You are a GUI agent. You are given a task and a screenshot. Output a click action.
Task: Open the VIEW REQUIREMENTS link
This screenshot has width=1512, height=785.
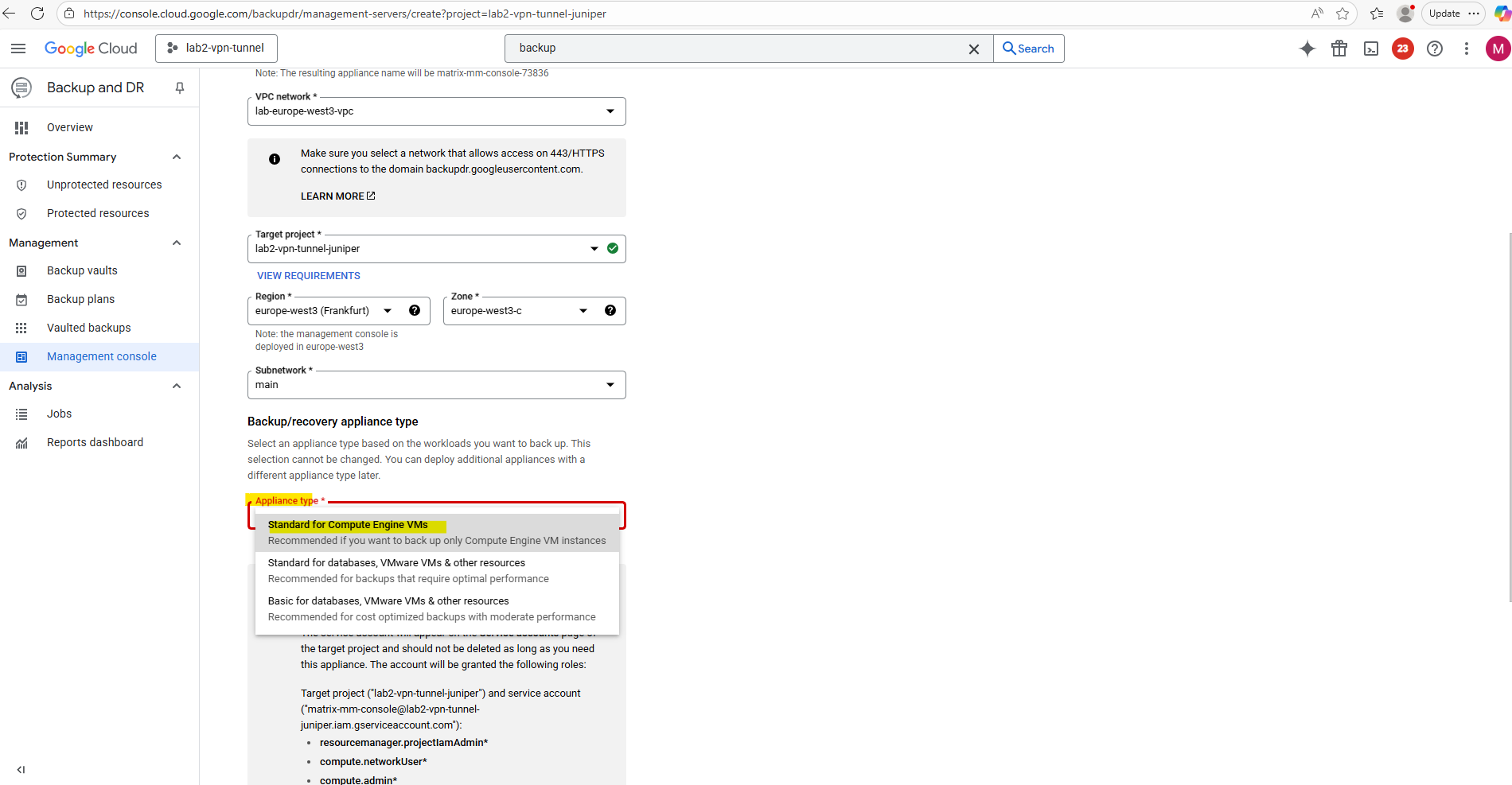[x=309, y=276]
